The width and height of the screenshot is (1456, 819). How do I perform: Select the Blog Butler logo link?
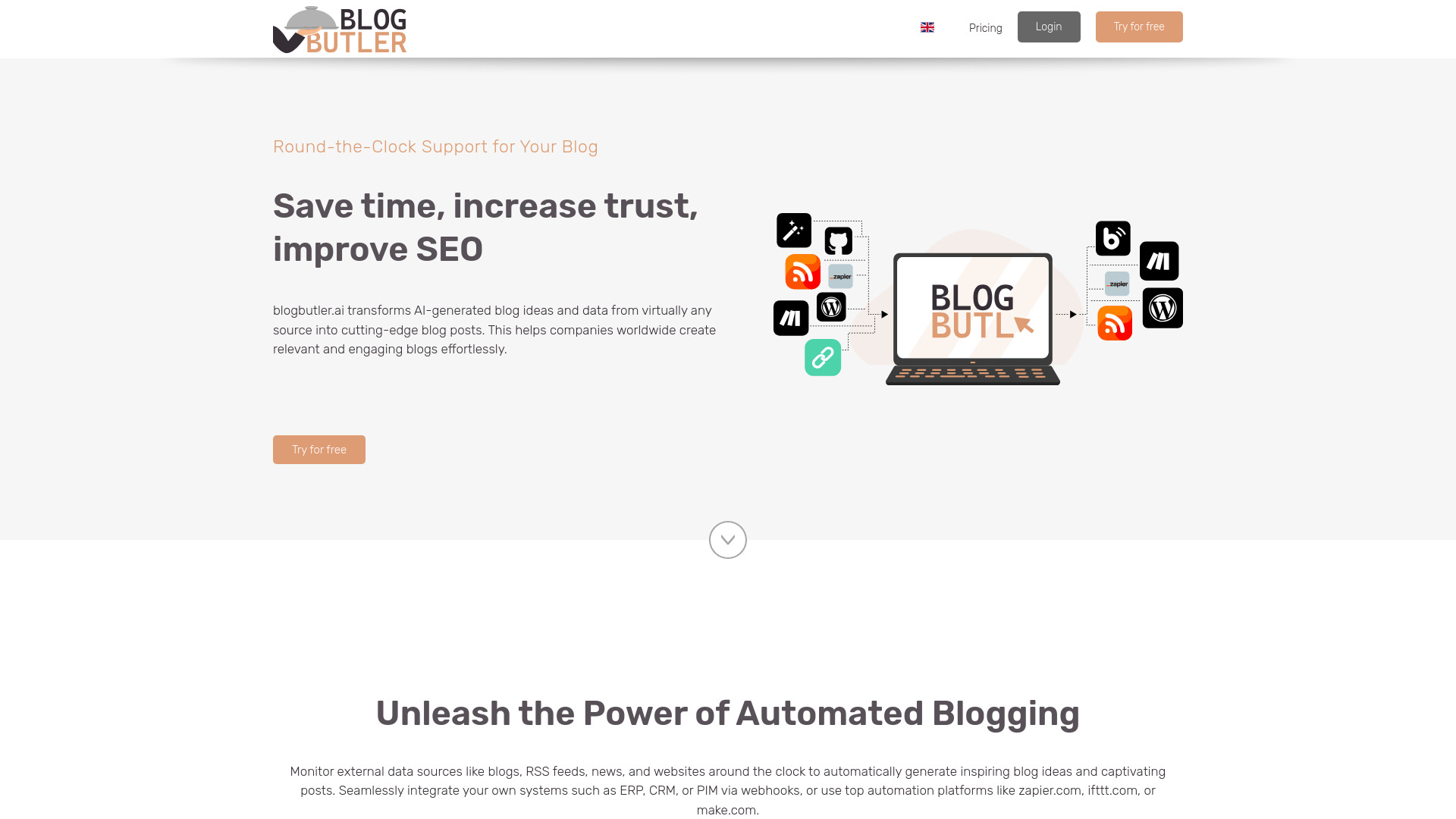(340, 28)
